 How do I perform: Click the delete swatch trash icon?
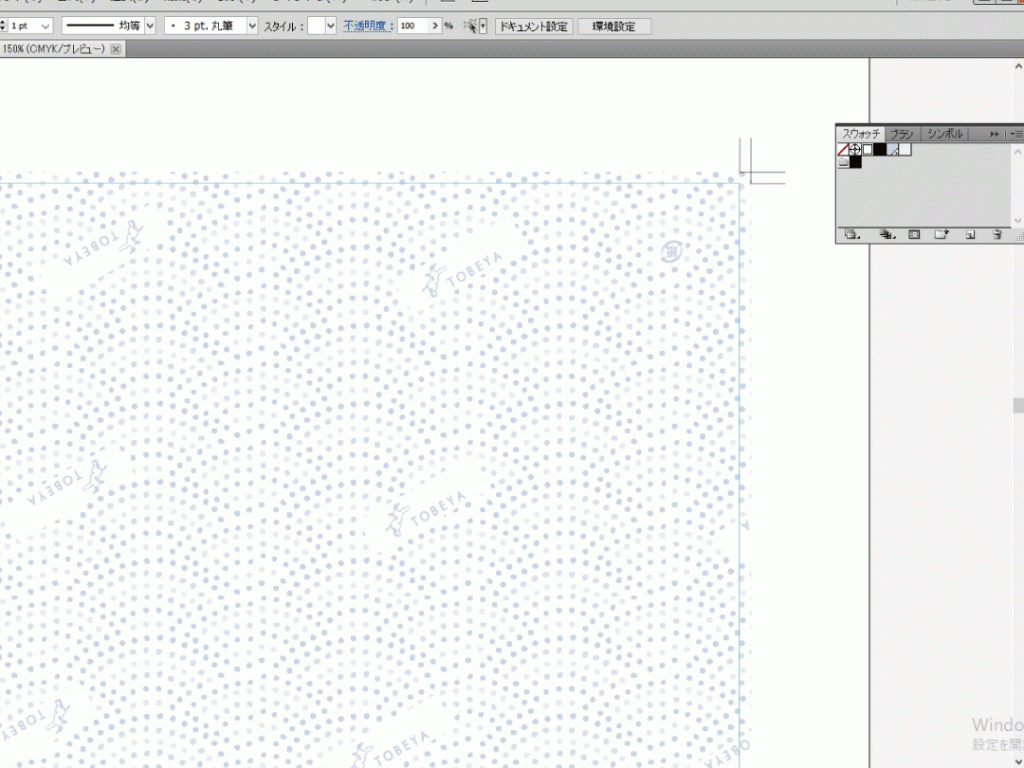997,234
